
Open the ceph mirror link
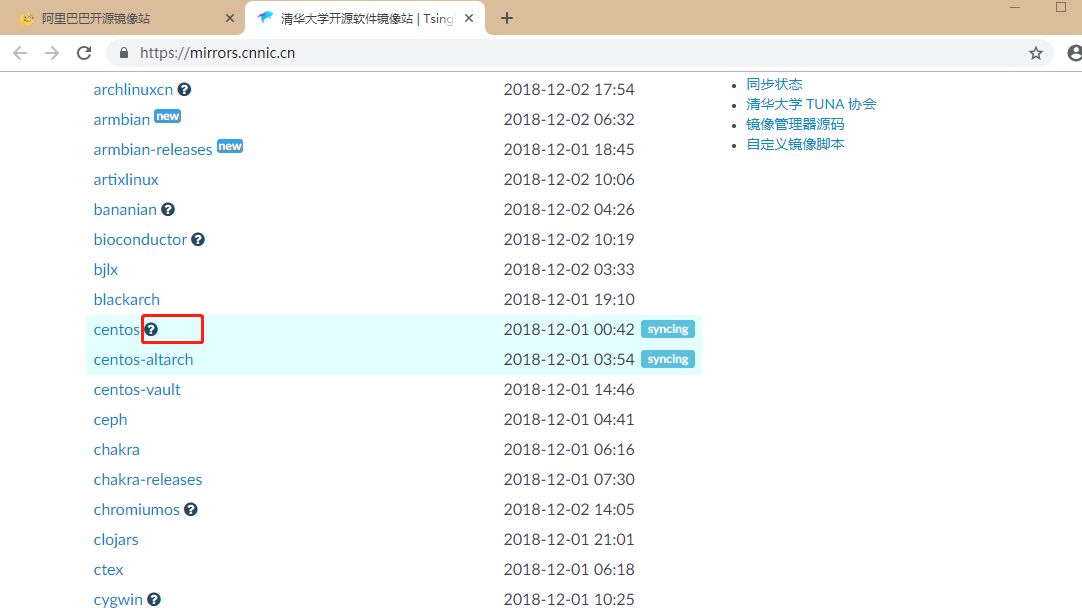point(110,420)
